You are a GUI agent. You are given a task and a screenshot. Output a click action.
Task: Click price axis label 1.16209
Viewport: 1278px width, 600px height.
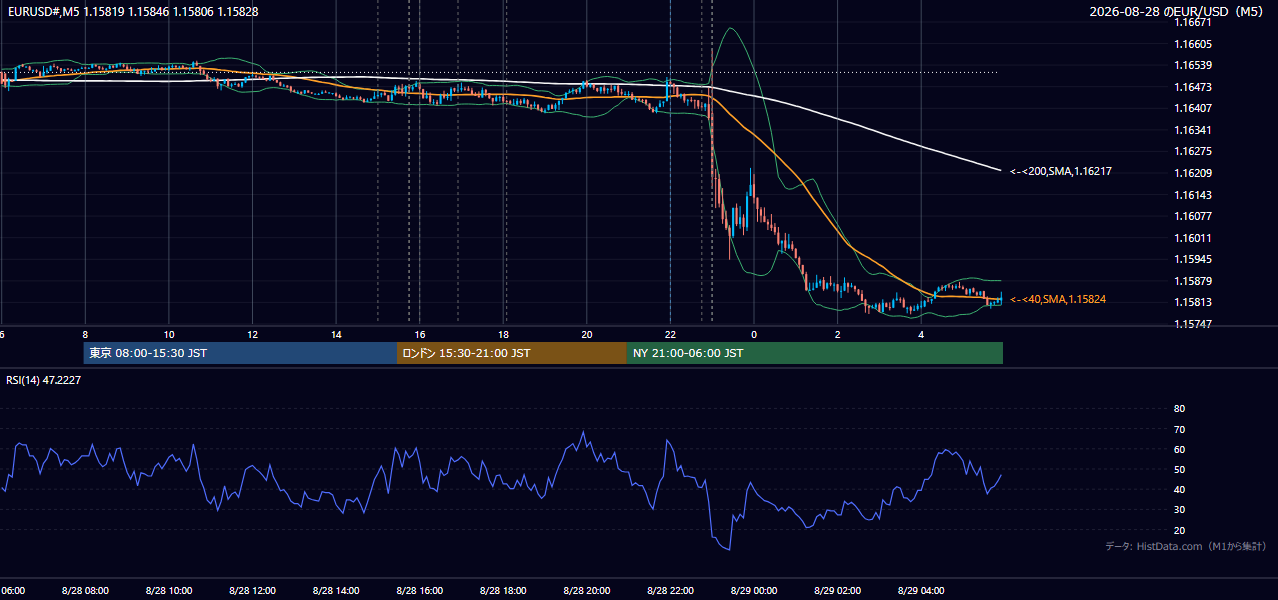point(1192,173)
